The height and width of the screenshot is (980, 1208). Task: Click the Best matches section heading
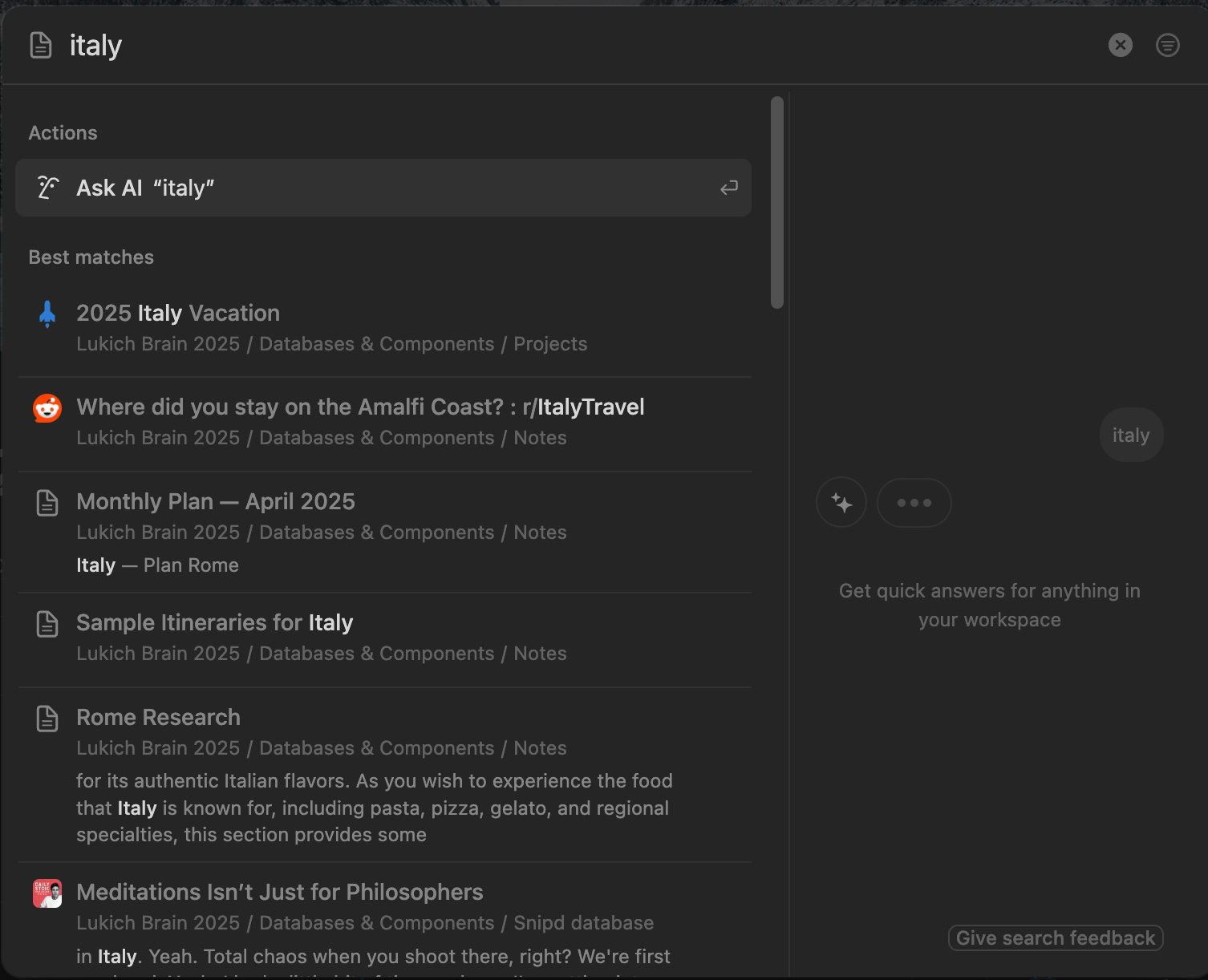coord(91,257)
